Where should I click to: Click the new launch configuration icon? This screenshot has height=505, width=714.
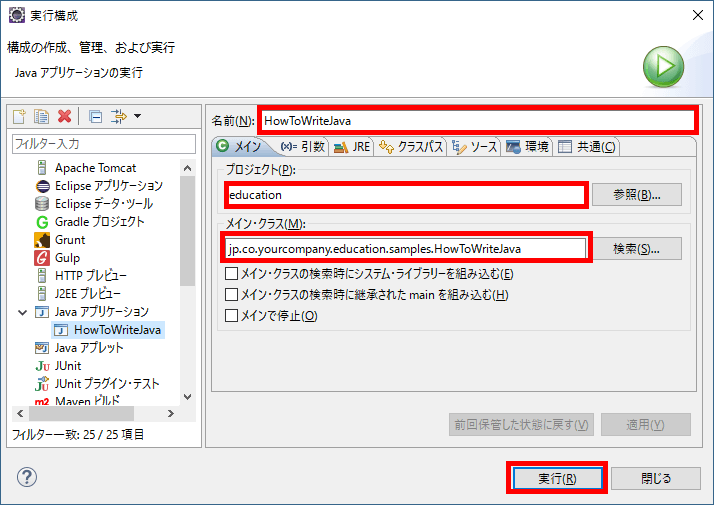(20, 117)
